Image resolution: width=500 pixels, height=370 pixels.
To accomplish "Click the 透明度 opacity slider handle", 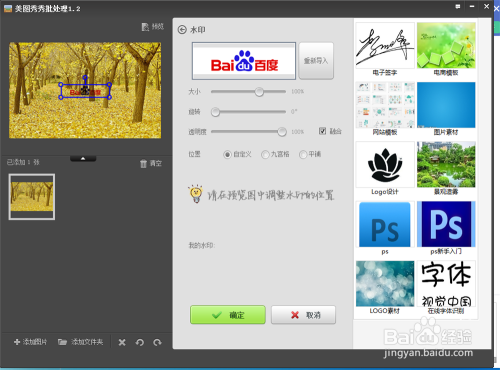I will [282, 132].
